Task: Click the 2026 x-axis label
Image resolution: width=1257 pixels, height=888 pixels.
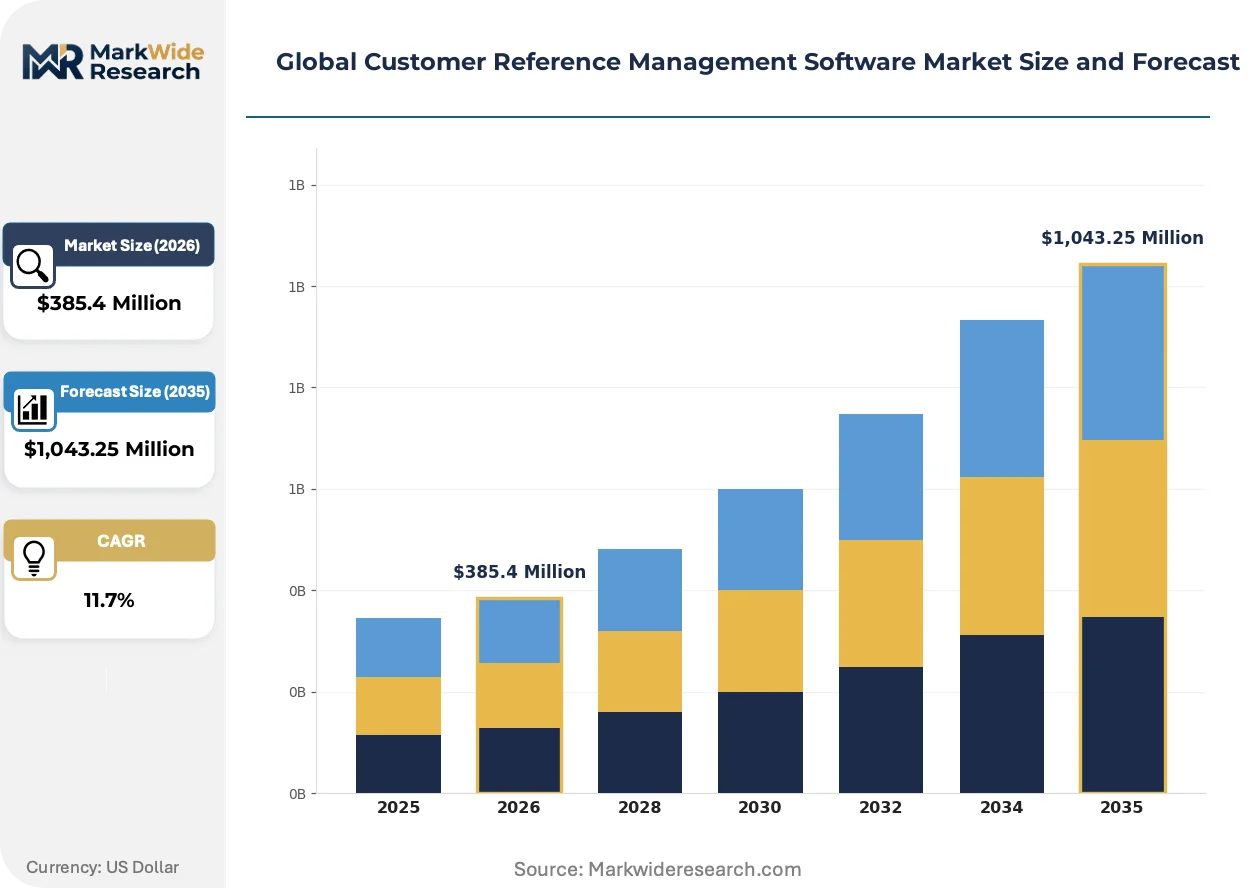Action: point(519,808)
